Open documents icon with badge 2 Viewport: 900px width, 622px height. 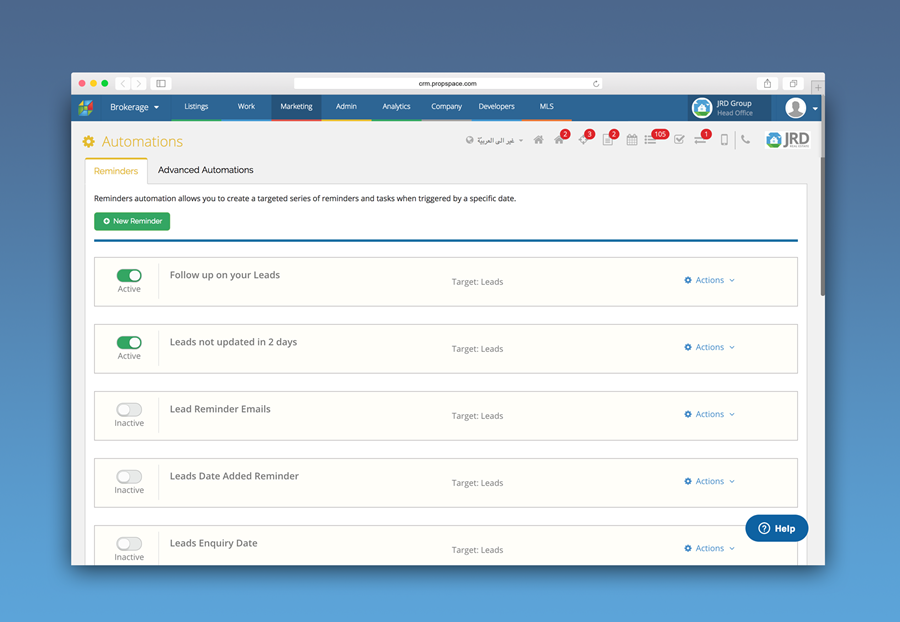[607, 139]
